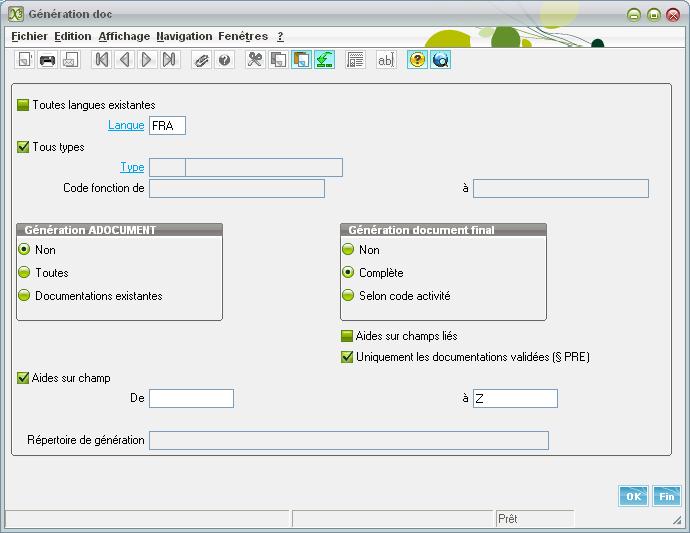
Task: Open help with the yellow question mark icon
Action: click(417, 60)
